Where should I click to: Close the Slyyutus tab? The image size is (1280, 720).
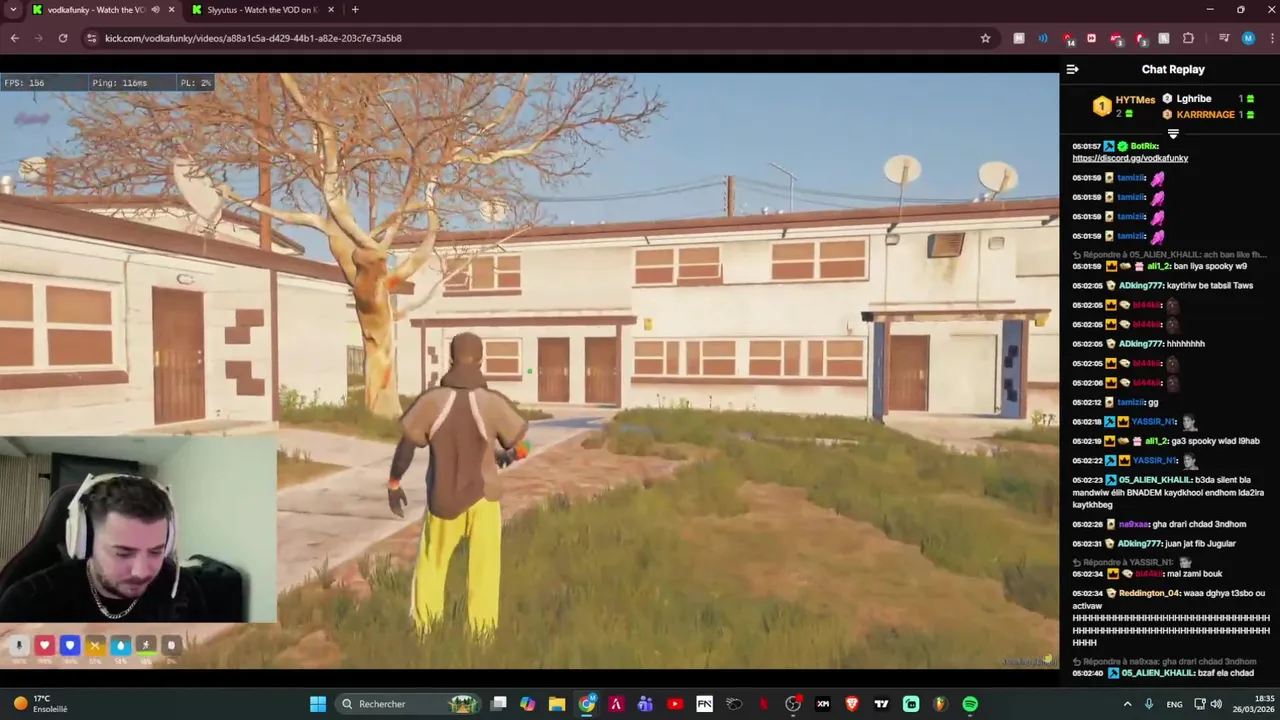[331, 10]
